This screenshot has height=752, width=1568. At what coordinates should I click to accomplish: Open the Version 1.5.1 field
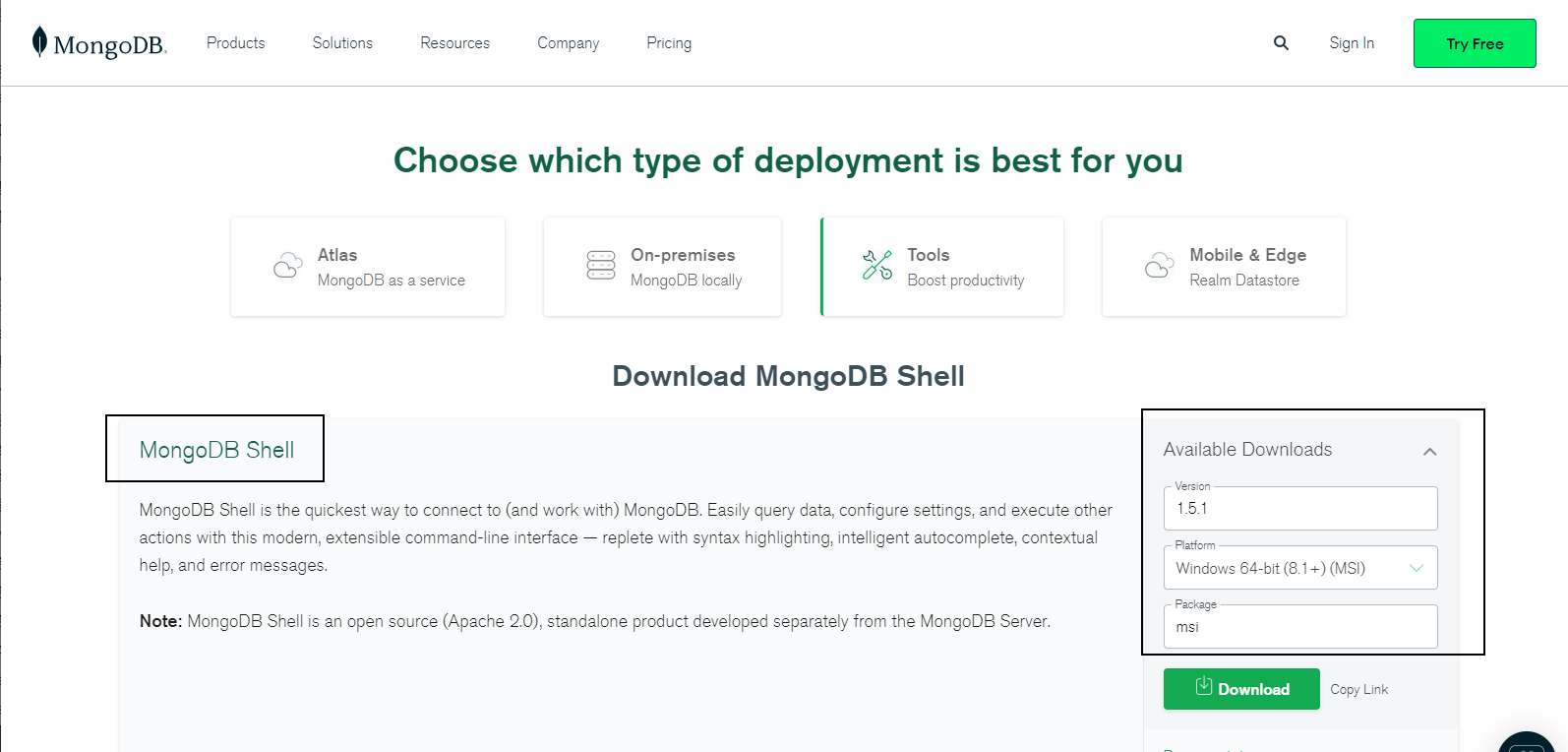(1300, 508)
